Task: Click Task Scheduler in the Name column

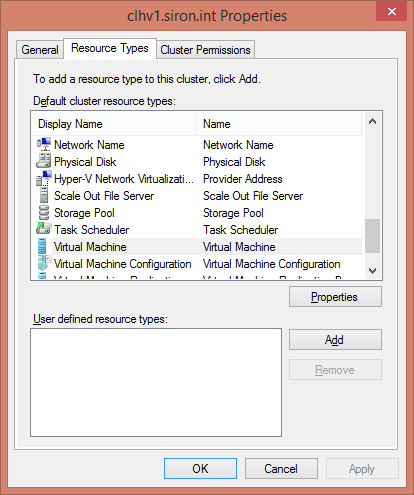Action: click(x=241, y=230)
